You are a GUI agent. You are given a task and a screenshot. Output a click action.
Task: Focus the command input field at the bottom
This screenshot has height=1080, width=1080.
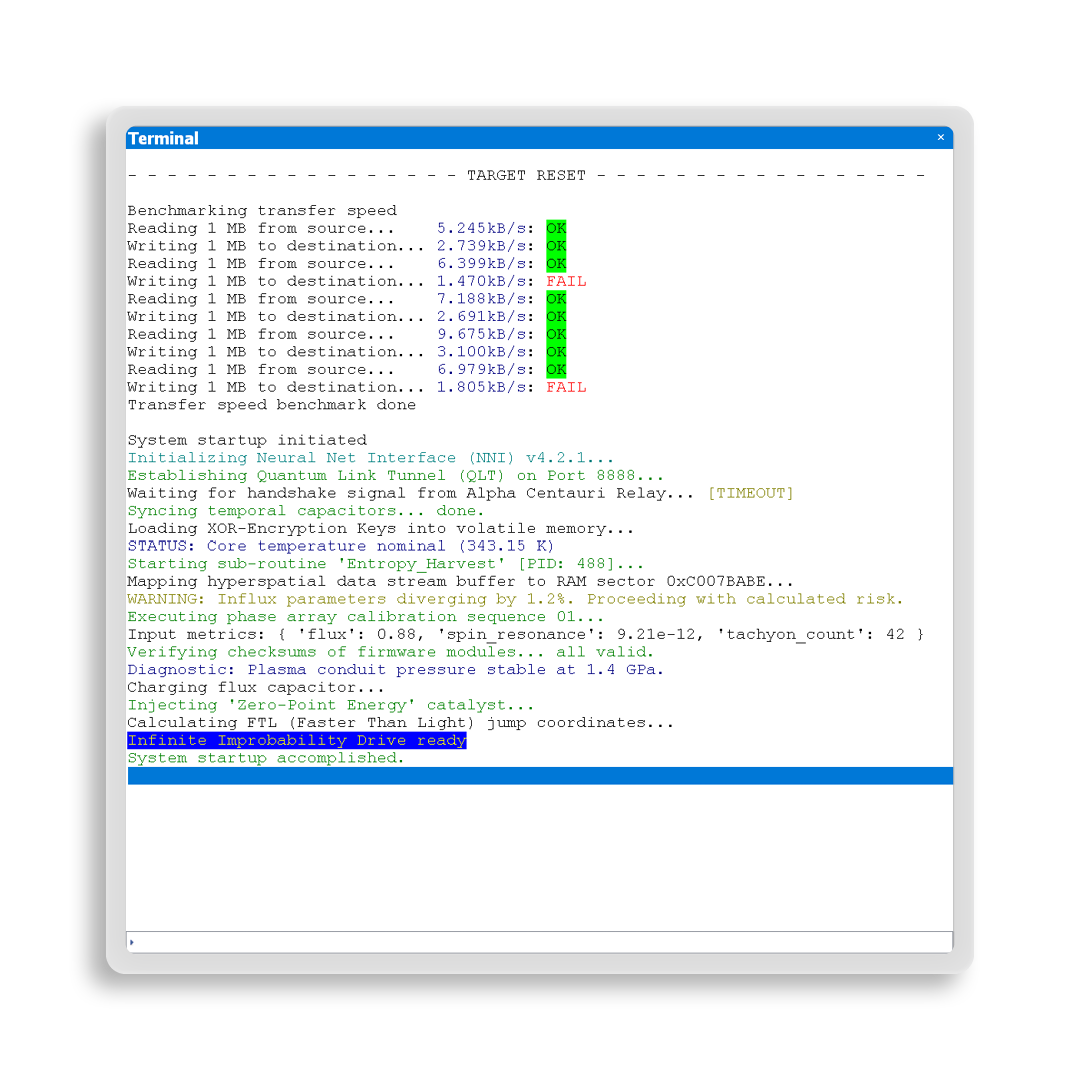tap(540, 941)
